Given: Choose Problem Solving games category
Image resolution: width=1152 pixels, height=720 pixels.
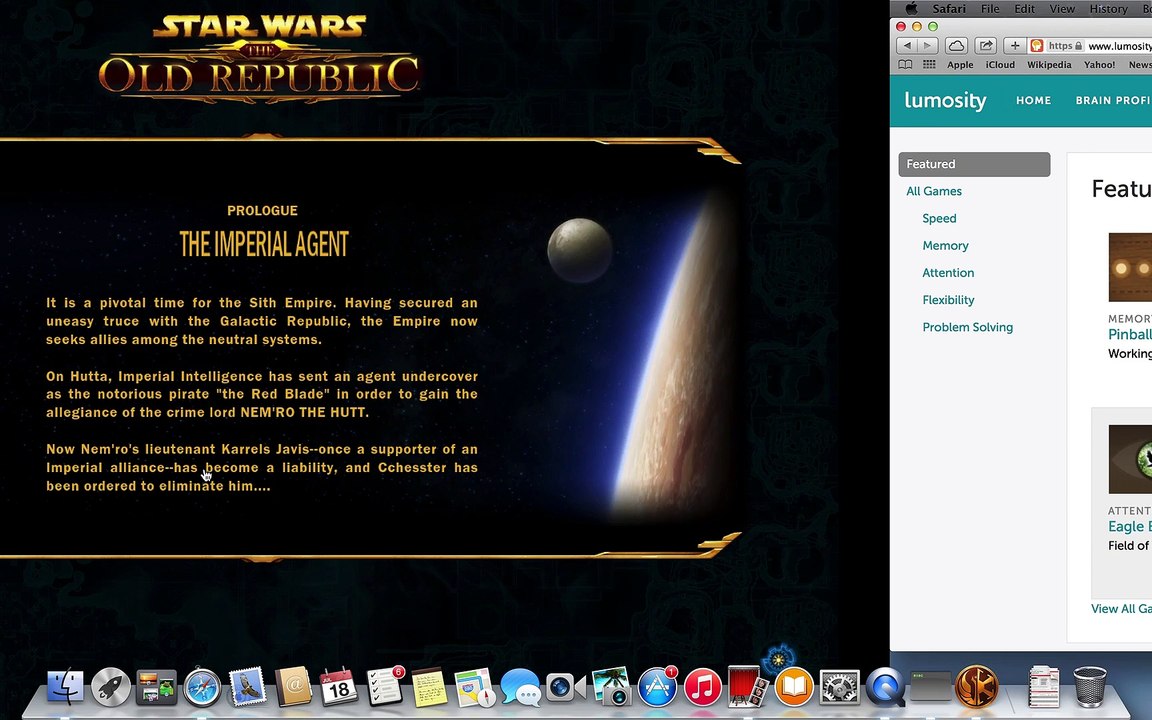Looking at the screenshot, I should pos(968,327).
